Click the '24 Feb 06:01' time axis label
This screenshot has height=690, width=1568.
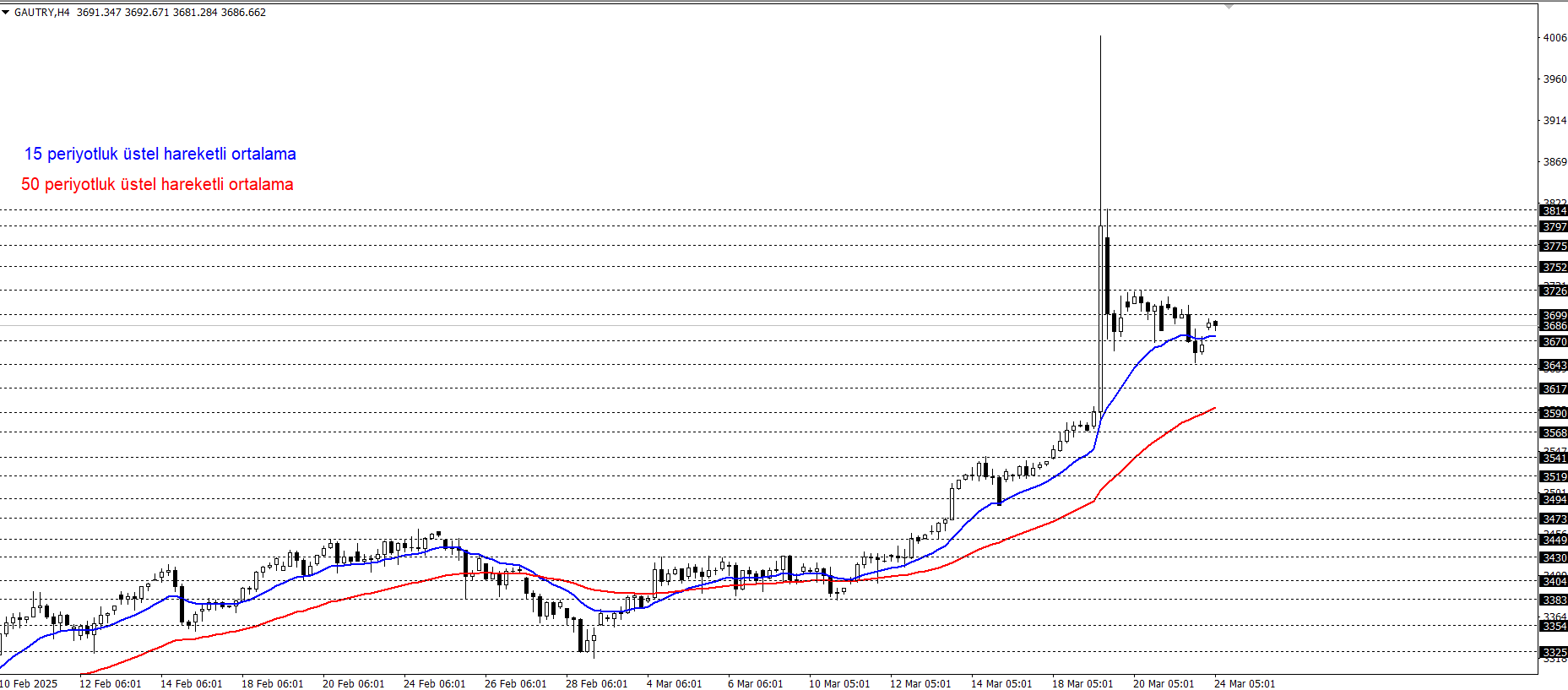pos(435,683)
